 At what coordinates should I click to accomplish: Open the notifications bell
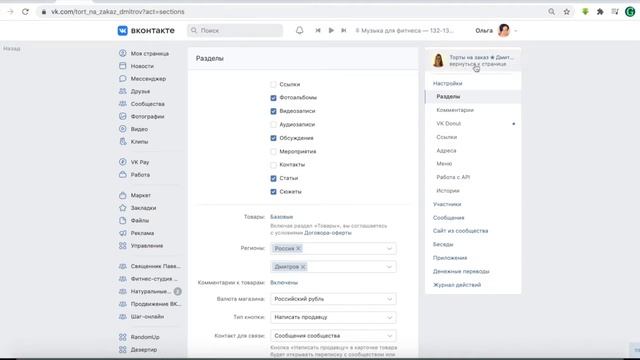click(300, 31)
